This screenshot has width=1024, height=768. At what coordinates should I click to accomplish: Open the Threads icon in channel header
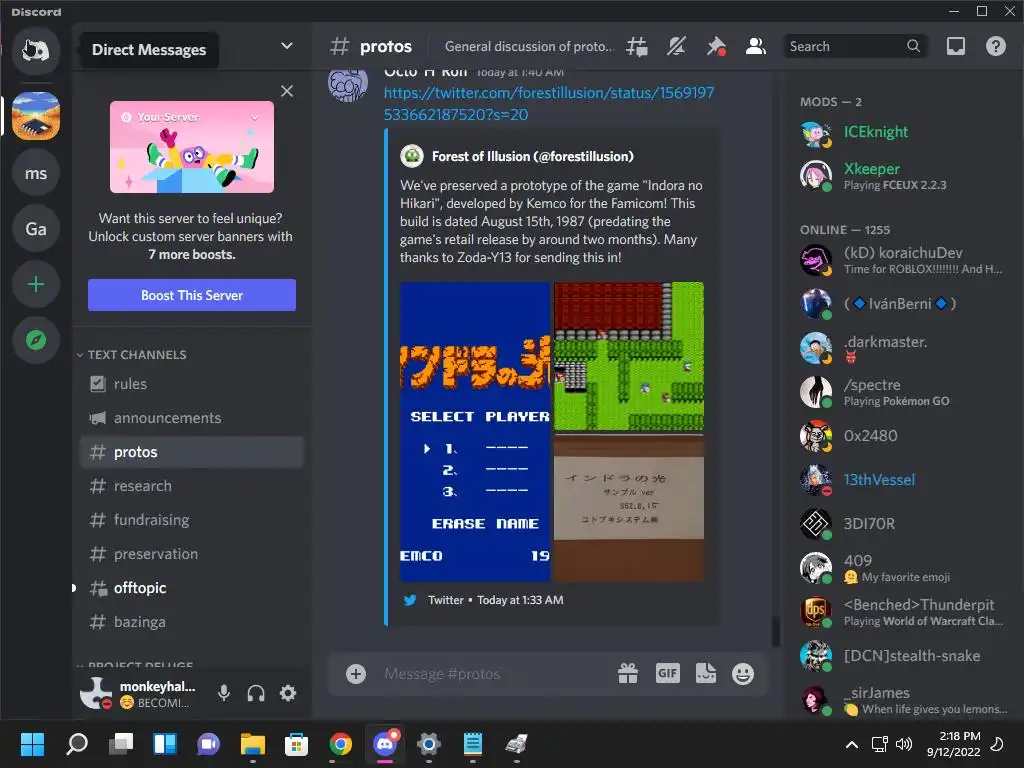(637, 46)
